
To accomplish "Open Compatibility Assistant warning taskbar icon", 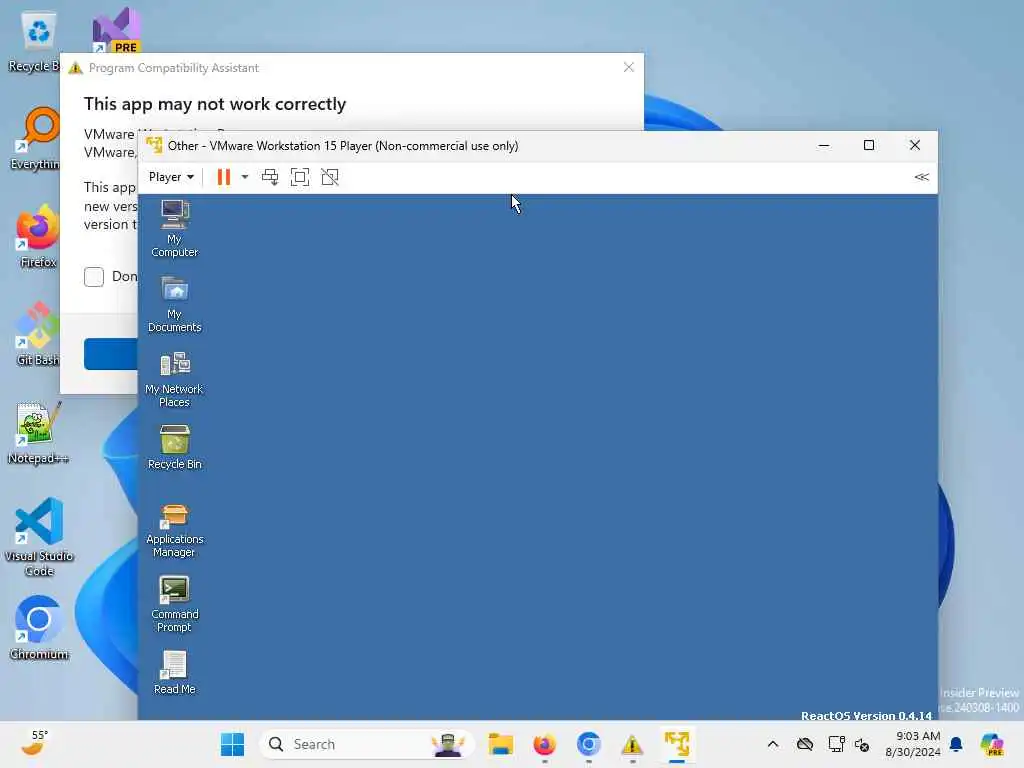I will click(632, 744).
